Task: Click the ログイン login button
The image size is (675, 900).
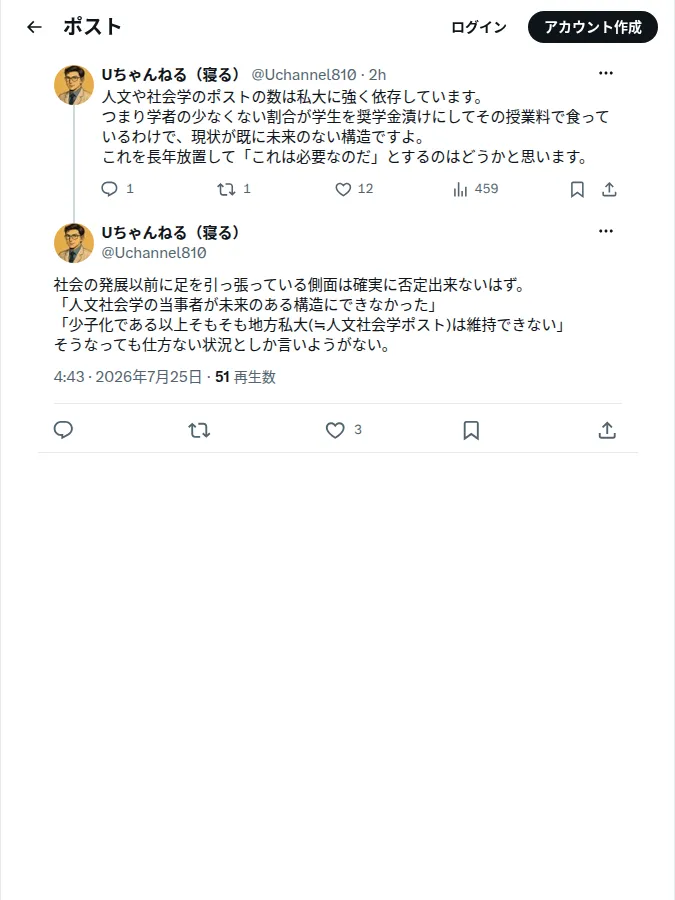Action: pos(479,27)
